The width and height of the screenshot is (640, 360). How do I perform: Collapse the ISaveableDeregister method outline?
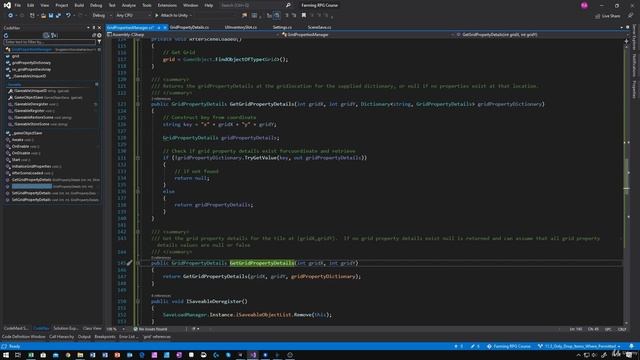(138, 301)
